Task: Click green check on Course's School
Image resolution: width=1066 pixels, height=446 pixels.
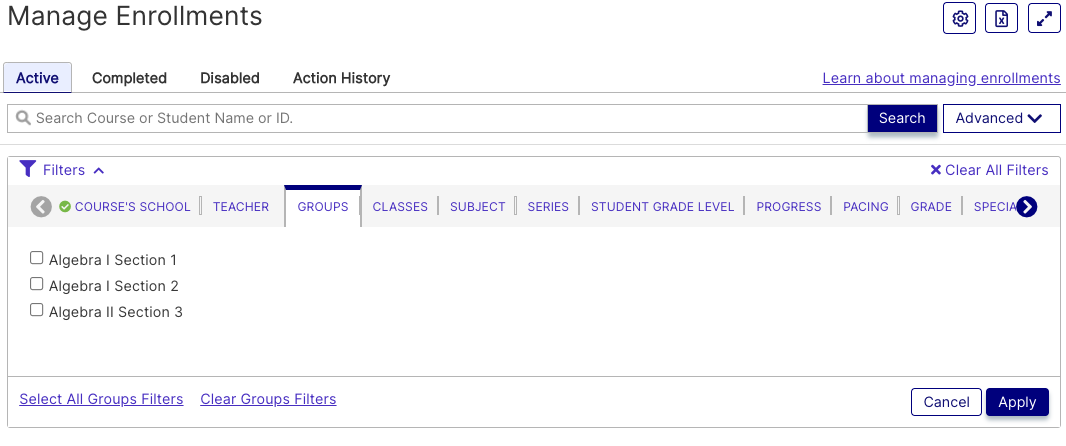Action: [65, 207]
